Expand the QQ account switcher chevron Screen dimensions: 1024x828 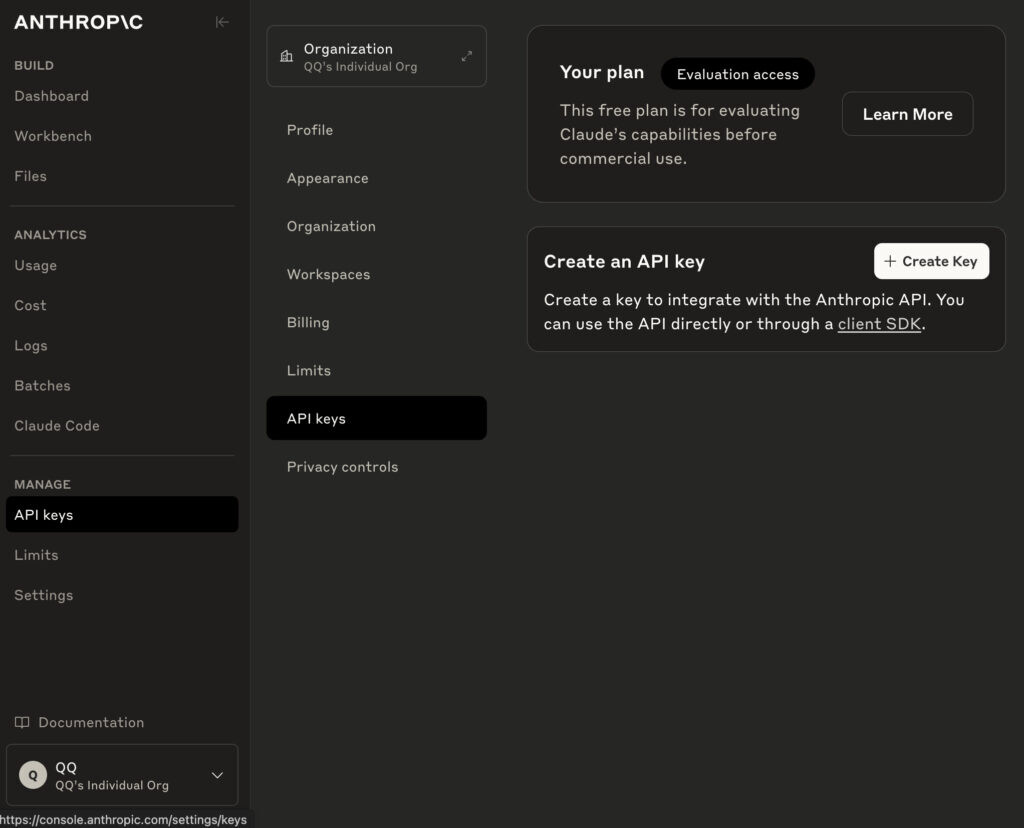click(x=217, y=775)
